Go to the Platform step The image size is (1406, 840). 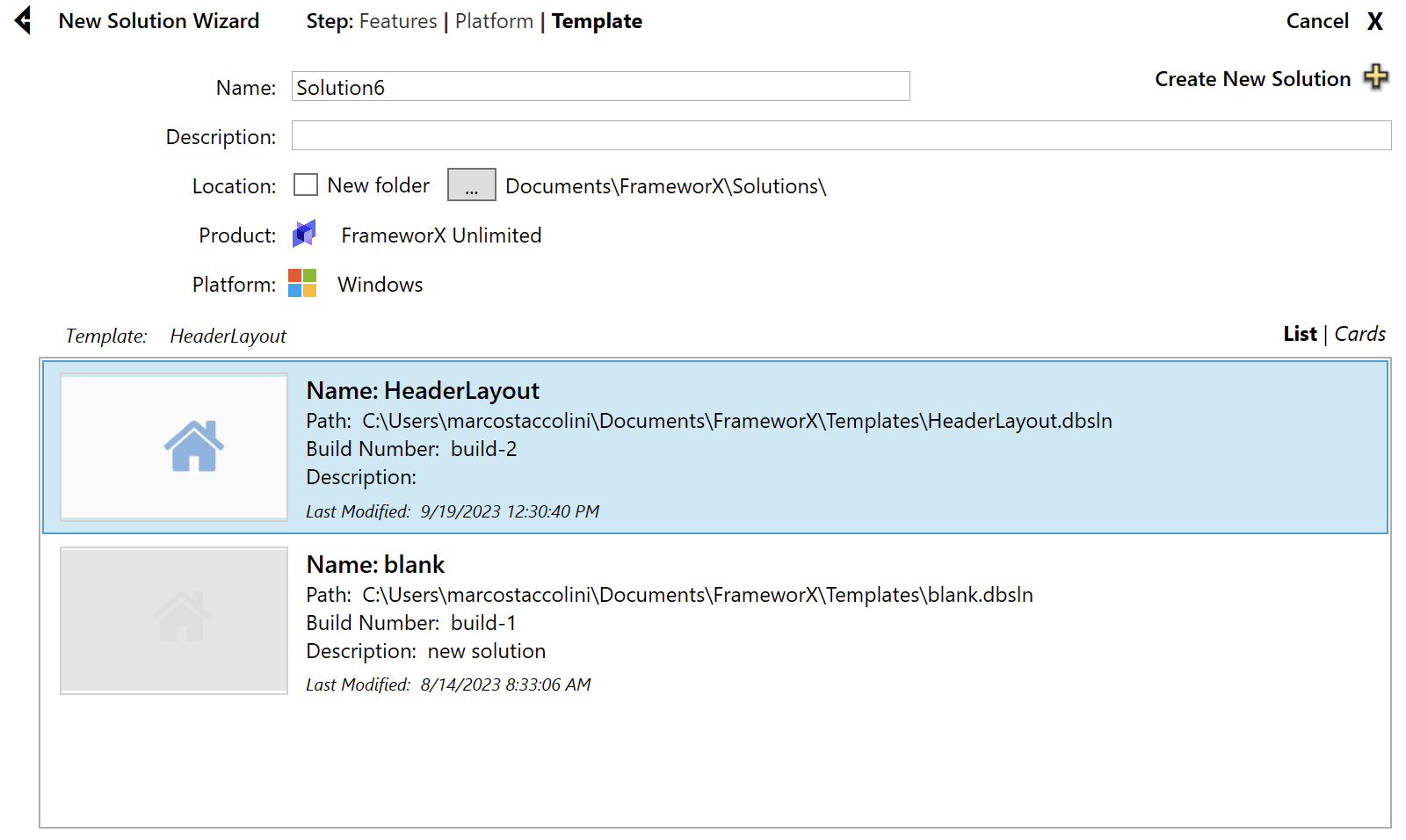[x=494, y=21]
